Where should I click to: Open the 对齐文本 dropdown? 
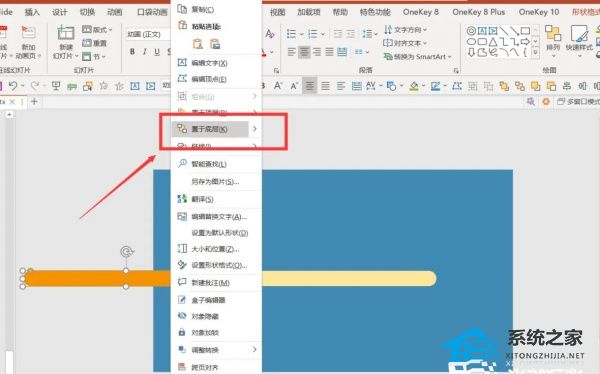(406, 43)
